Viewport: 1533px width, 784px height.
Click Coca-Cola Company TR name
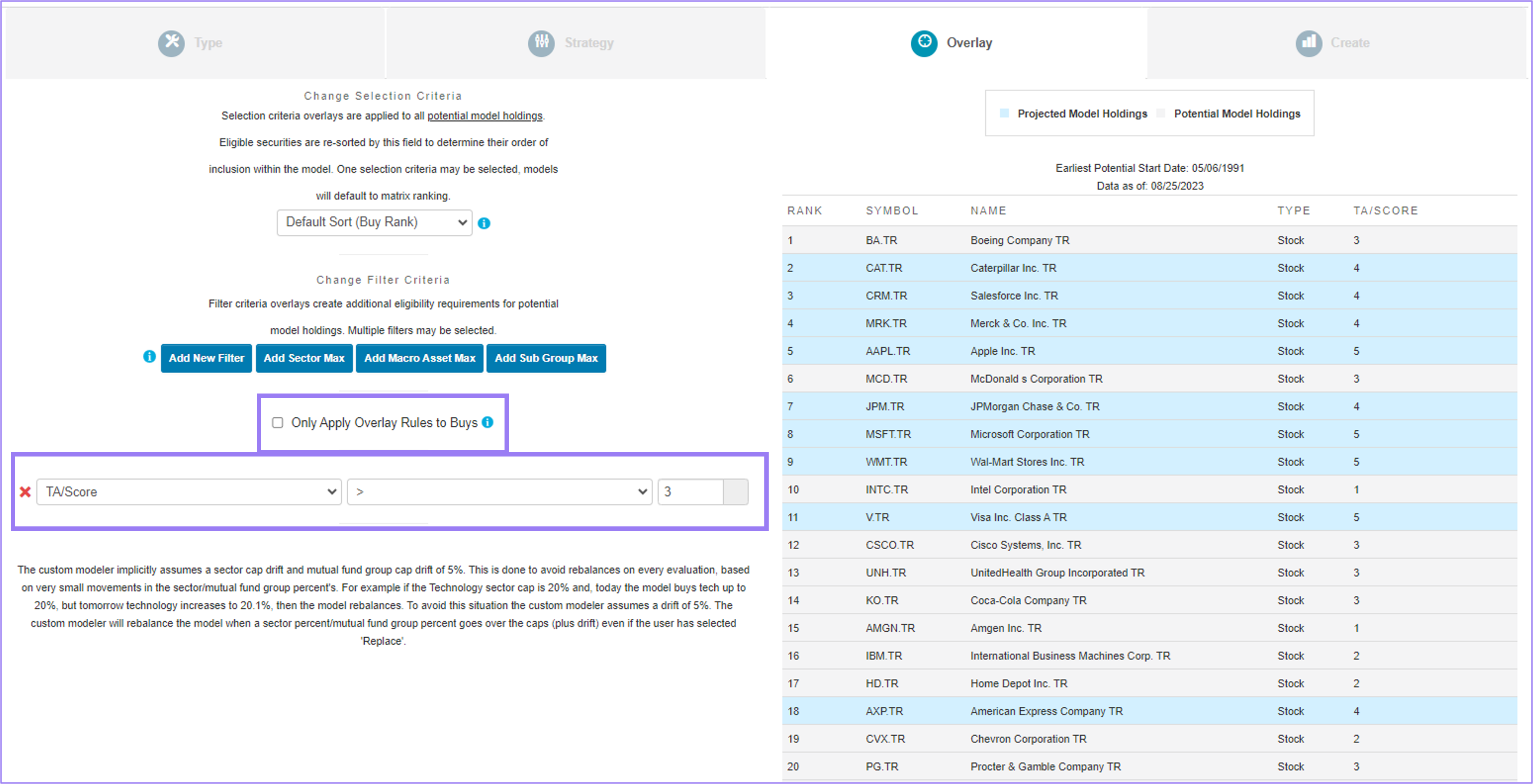pyautogui.click(x=1028, y=600)
